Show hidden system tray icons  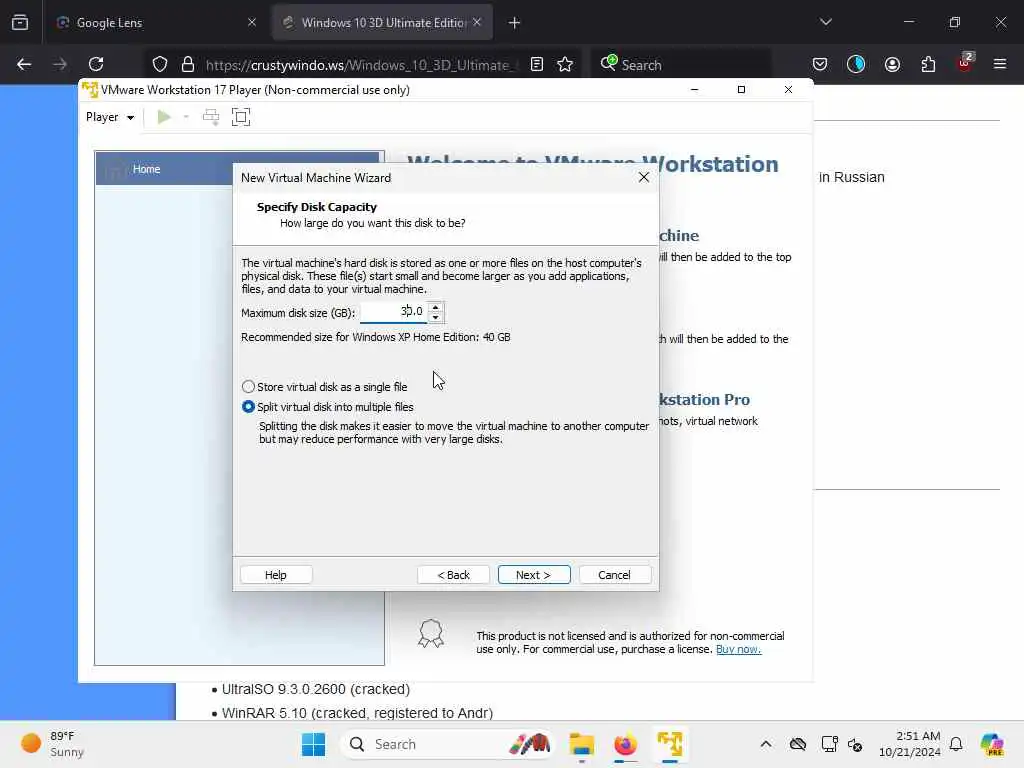point(766,744)
